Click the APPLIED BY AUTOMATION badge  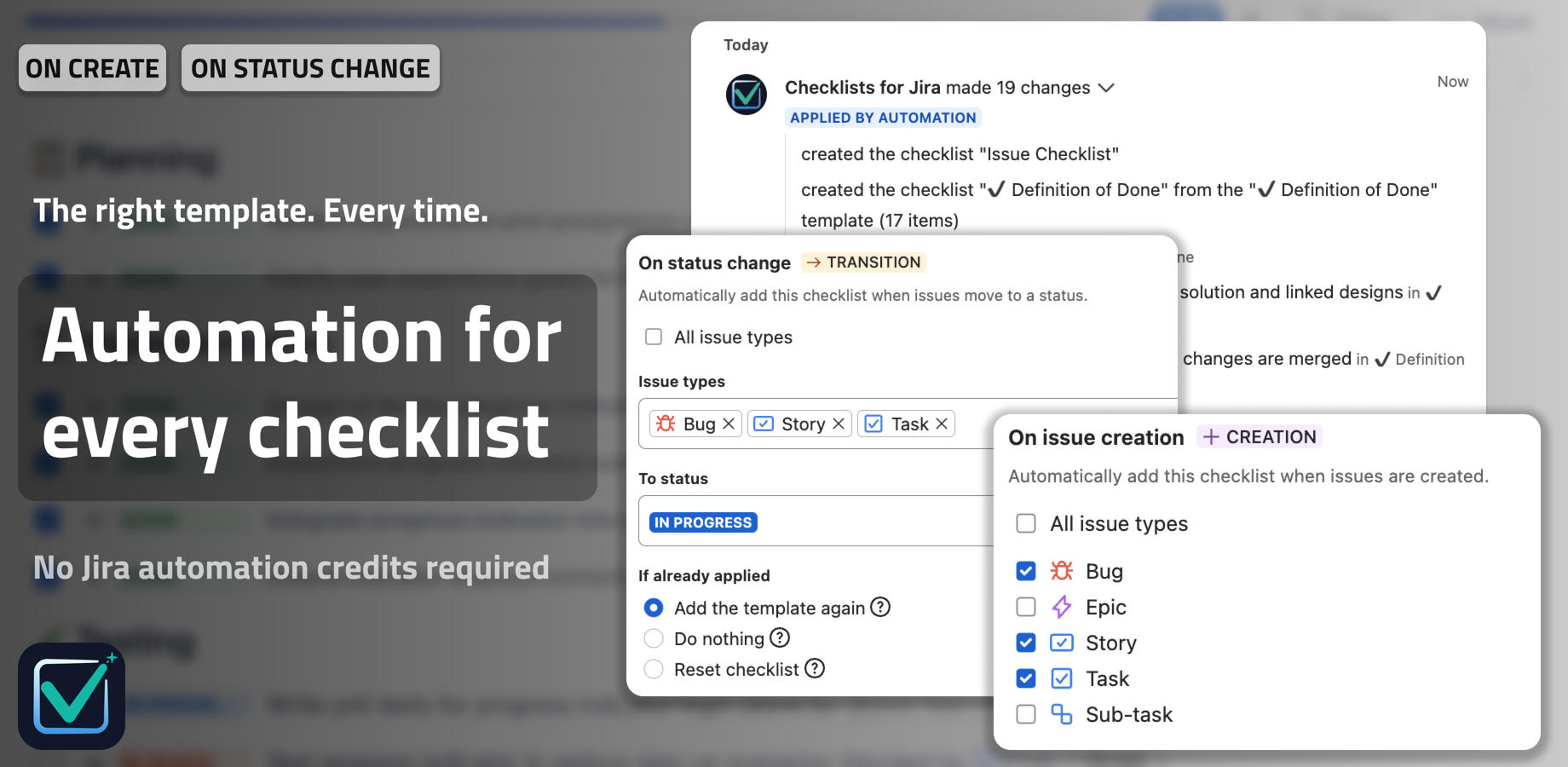(x=883, y=118)
